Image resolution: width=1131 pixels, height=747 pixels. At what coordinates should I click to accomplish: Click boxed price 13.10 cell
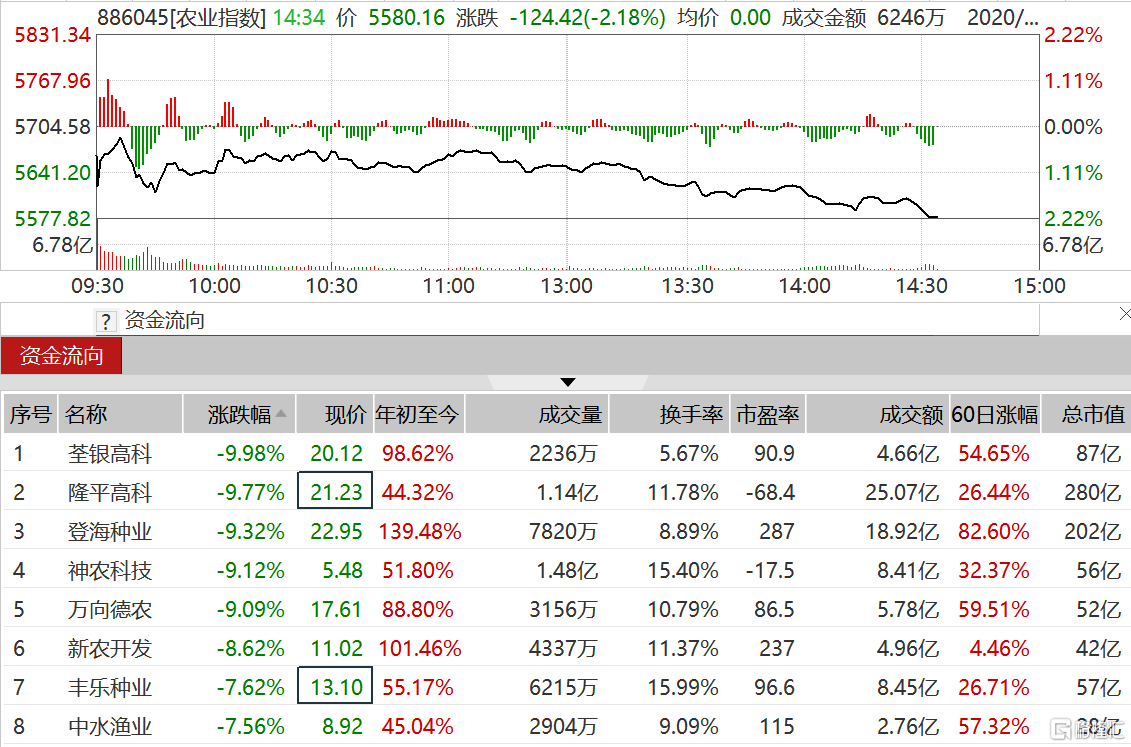click(335, 685)
